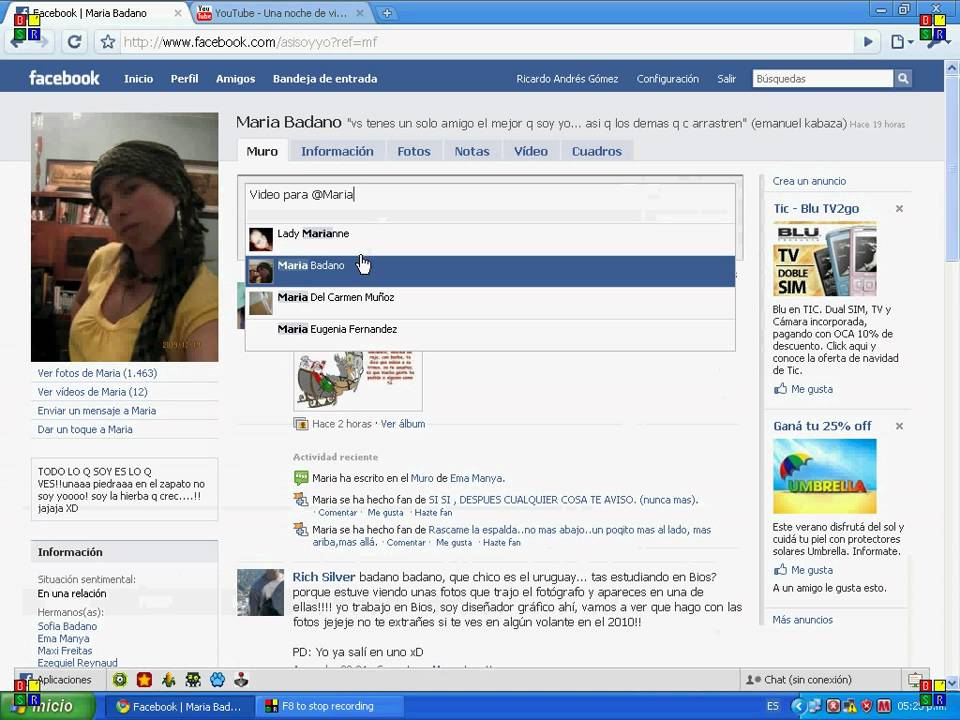Like the Tic Blu ad with the thumbs-up icon

click(780, 389)
